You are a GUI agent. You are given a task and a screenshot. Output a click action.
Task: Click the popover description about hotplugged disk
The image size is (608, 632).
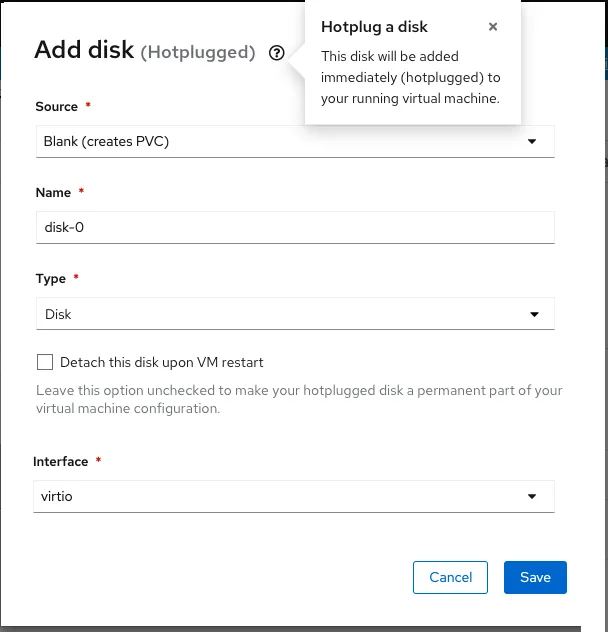pos(410,78)
